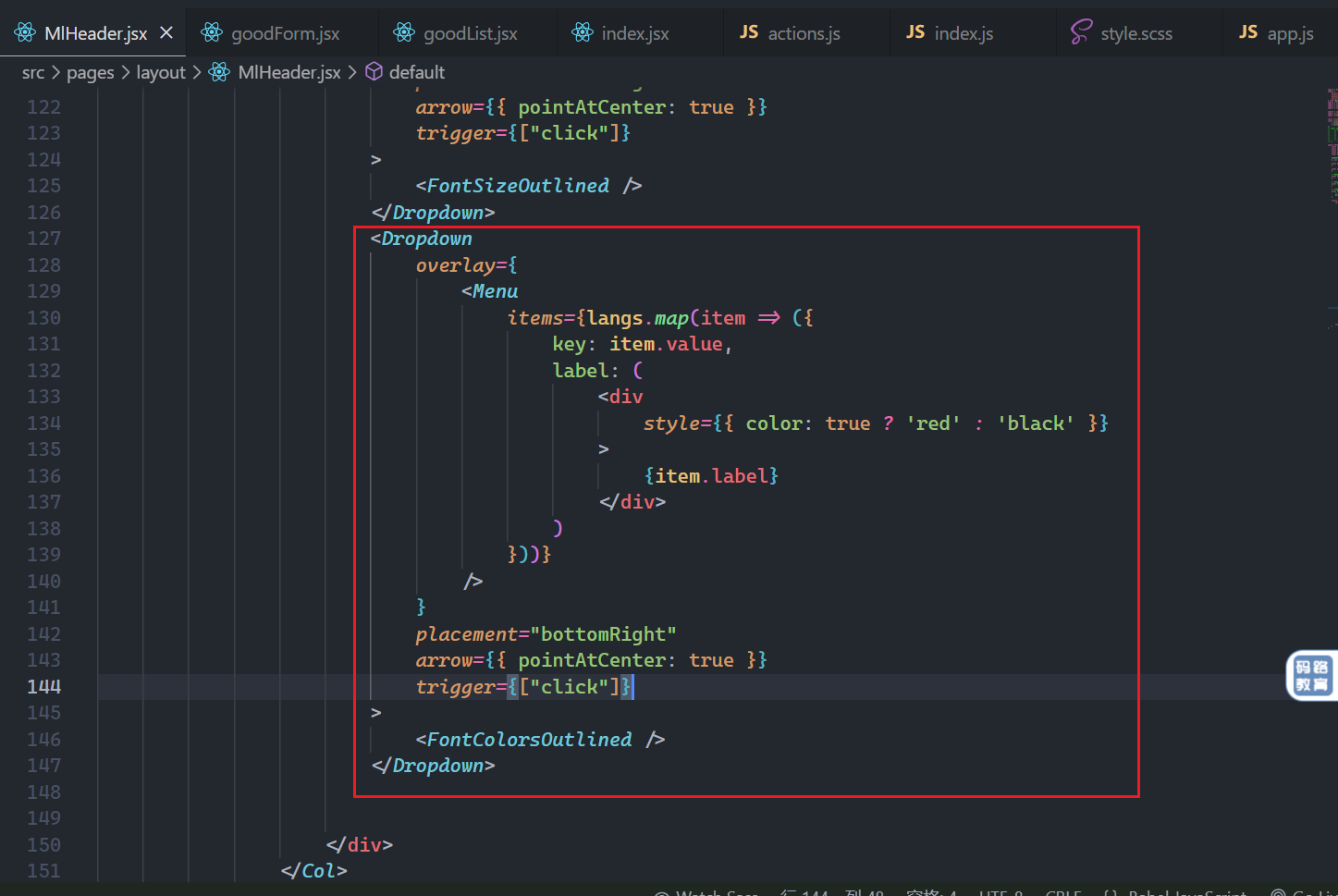This screenshot has height=896, width=1338.
Task: Close the MIHeader.jsx editor tab
Action: click(x=166, y=33)
